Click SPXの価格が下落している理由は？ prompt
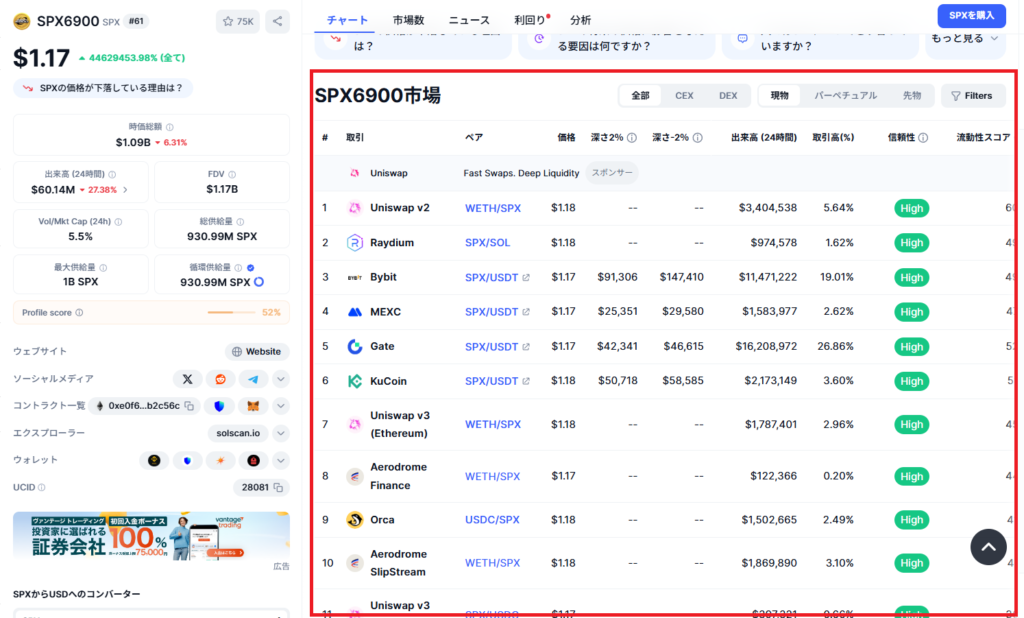The height and width of the screenshot is (618, 1024). point(103,88)
